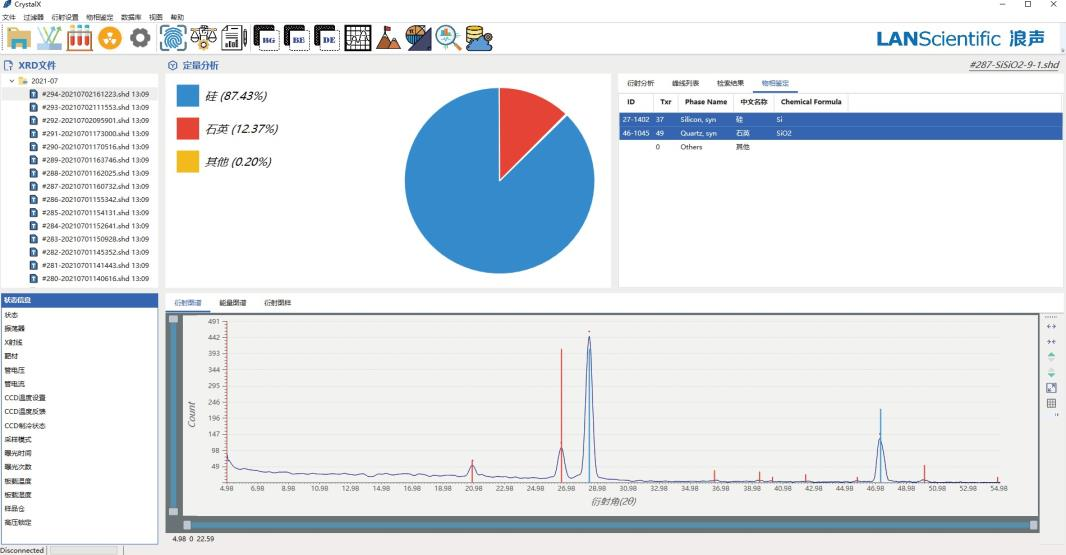Click the magnifier chart search icon
Screen dimensions: 1066x555
click(x=448, y=38)
